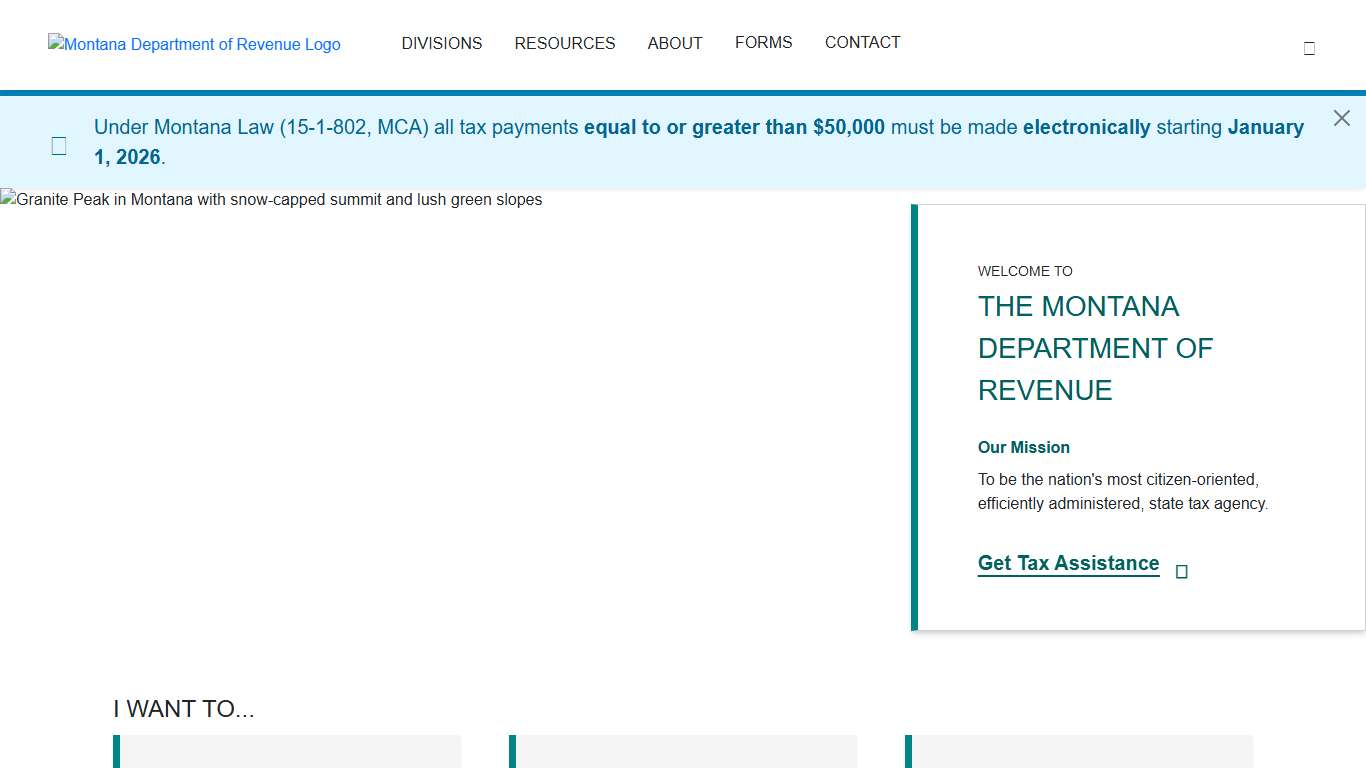Click the alert icon in the blue banner
Viewport: 1366px width, 768px height.
point(59,146)
